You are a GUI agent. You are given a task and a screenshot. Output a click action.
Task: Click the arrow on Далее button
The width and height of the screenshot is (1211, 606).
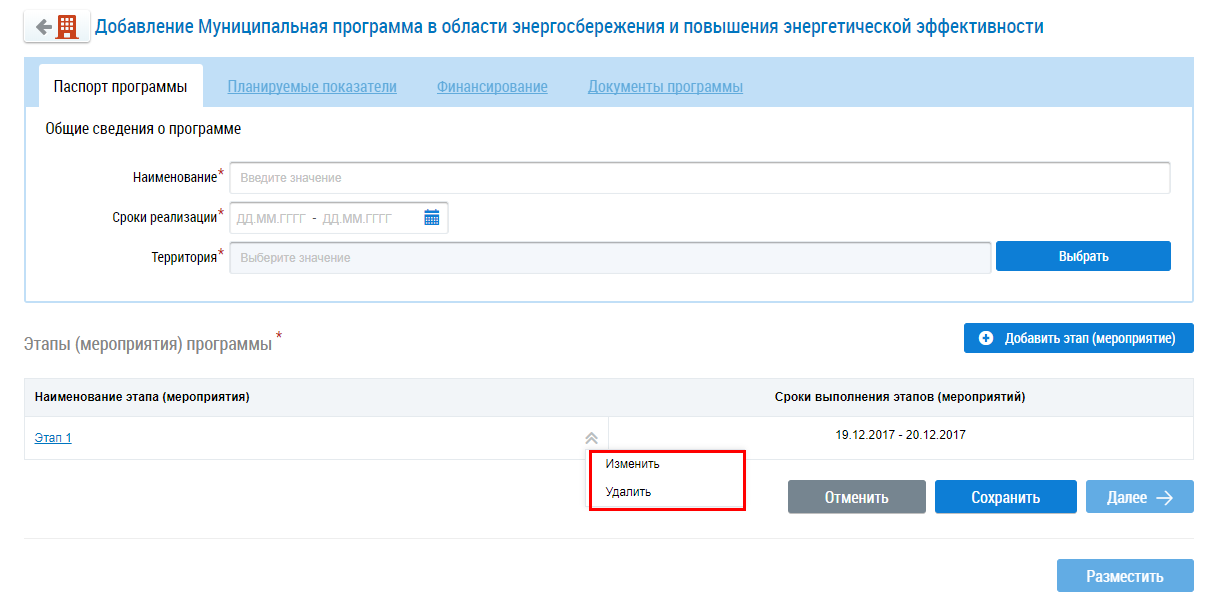[1164, 497]
